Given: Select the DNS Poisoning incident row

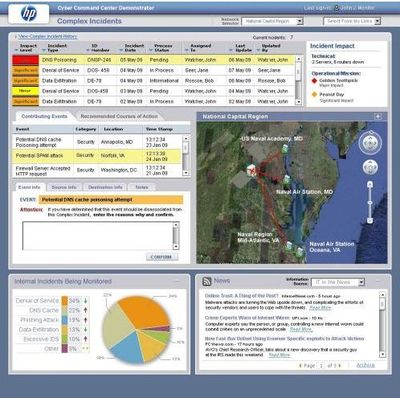Looking at the screenshot, I should click(x=153, y=60).
